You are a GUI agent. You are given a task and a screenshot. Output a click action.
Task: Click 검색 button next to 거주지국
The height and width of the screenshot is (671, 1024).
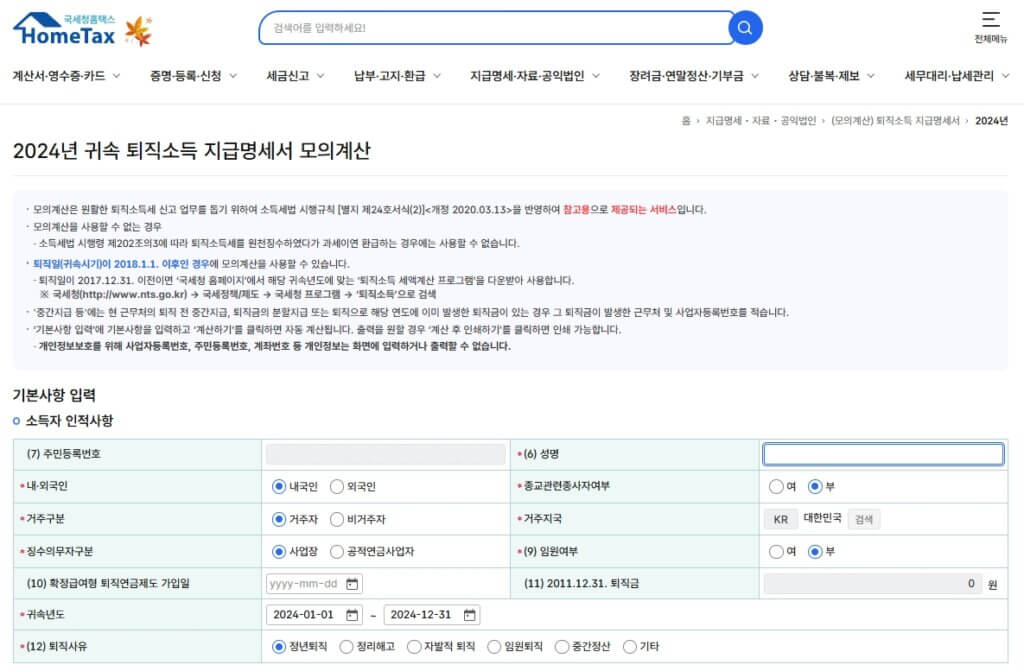click(x=863, y=519)
